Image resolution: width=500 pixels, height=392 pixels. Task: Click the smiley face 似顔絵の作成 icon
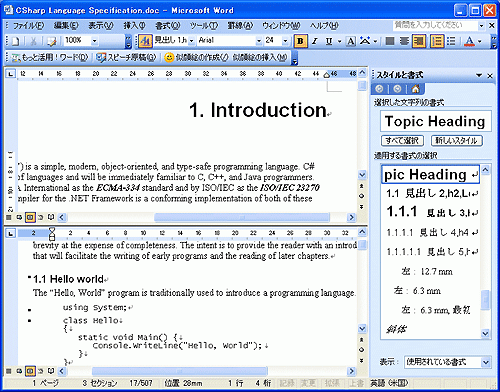tap(169, 58)
